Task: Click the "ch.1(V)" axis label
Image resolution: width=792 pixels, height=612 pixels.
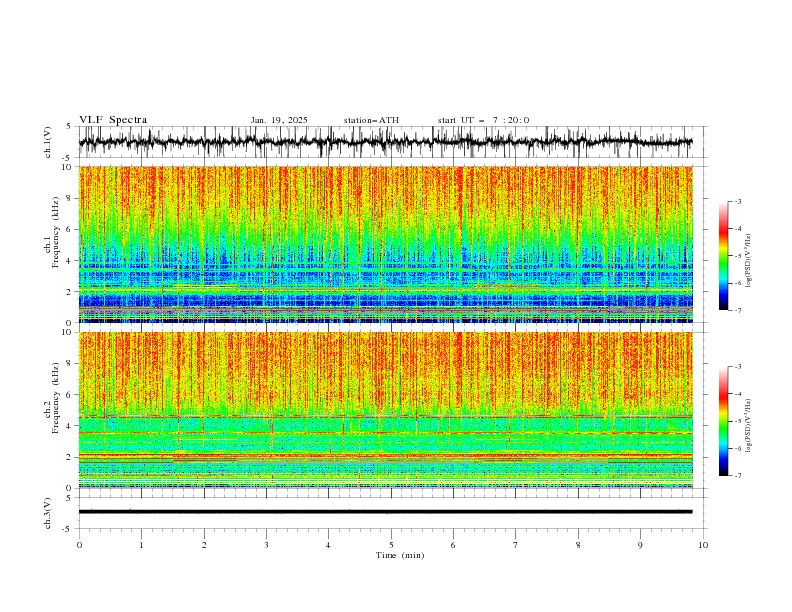Action: (48, 142)
